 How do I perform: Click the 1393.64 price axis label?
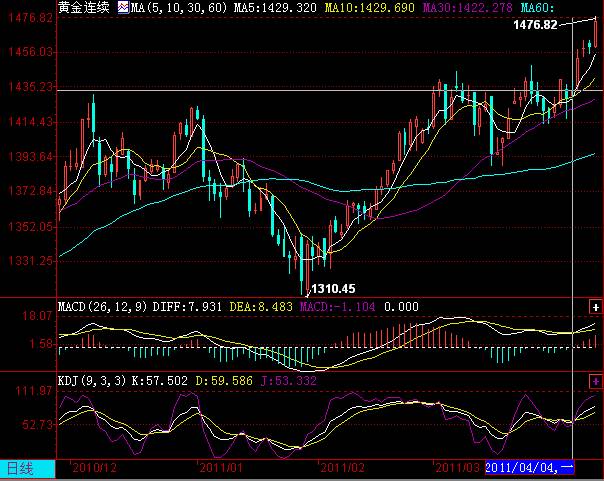click(30, 157)
